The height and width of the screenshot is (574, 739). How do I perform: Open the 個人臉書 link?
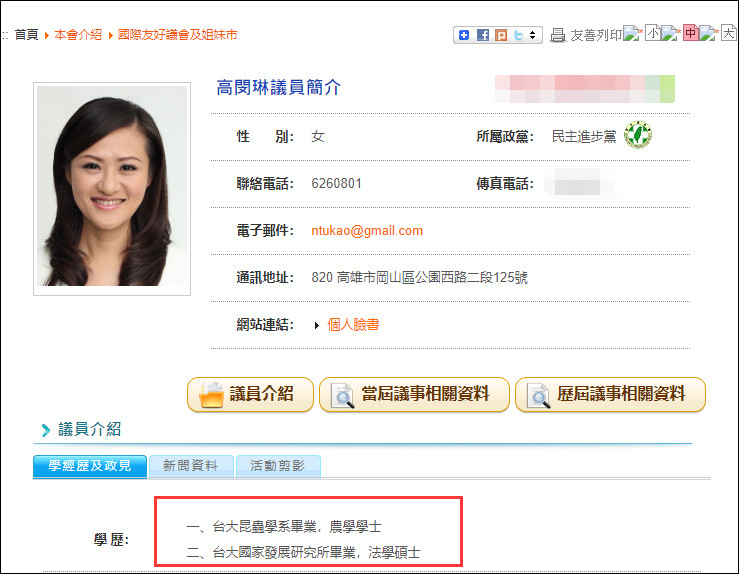click(353, 324)
